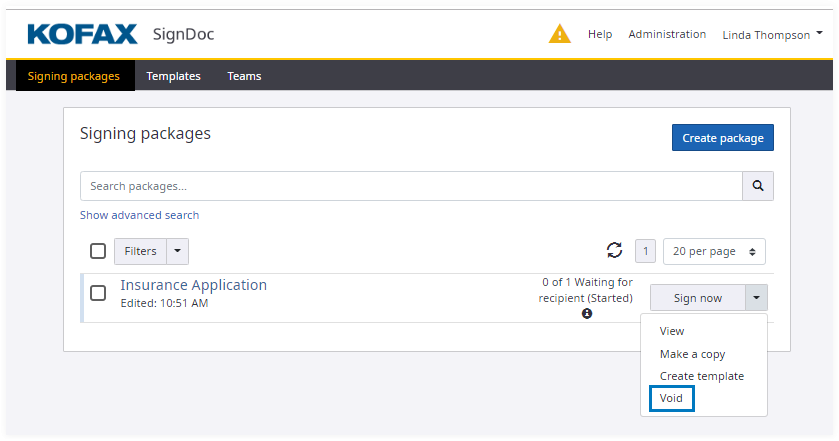Click Show advanced search link
This screenshot has width=839, height=441.
[139, 215]
